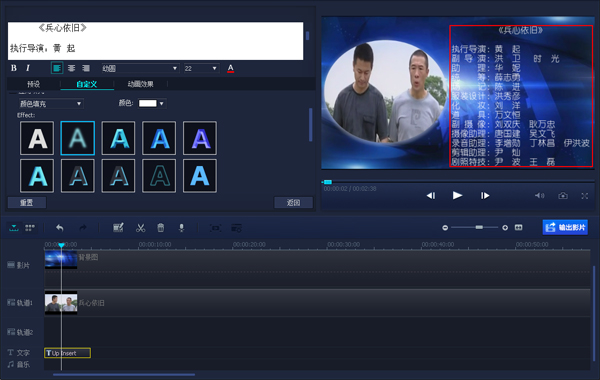Toggle italic text formatting

tap(28, 68)
